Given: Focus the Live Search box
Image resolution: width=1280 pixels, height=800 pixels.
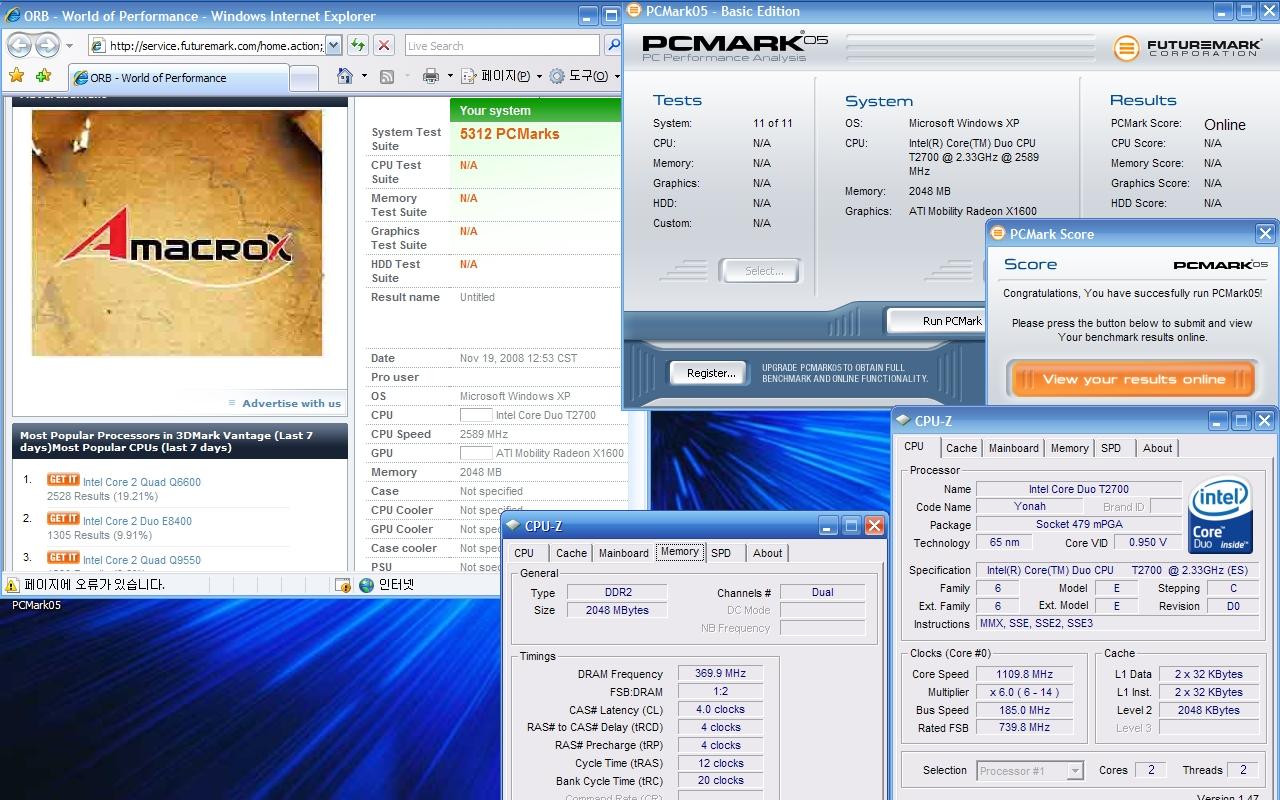Looking at the screenshot, I should [x=501, y=46].
